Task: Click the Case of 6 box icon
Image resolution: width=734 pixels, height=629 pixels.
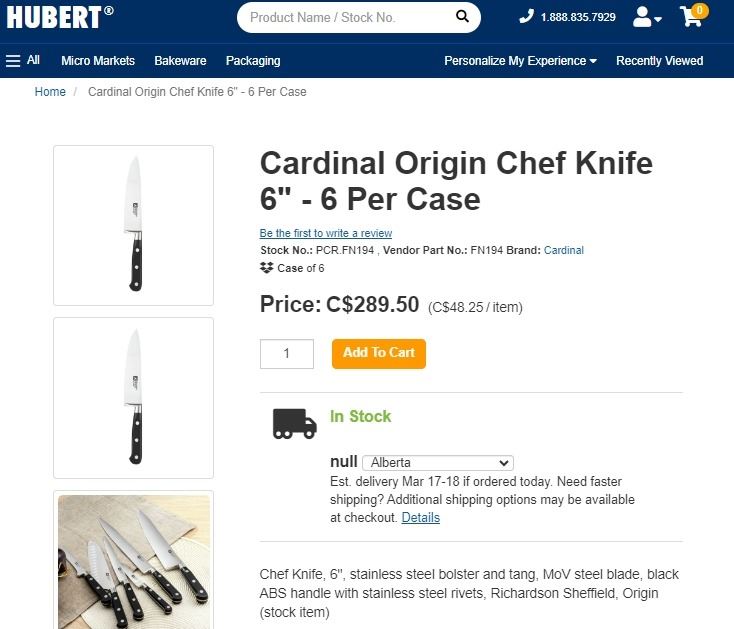Action: 267,268
